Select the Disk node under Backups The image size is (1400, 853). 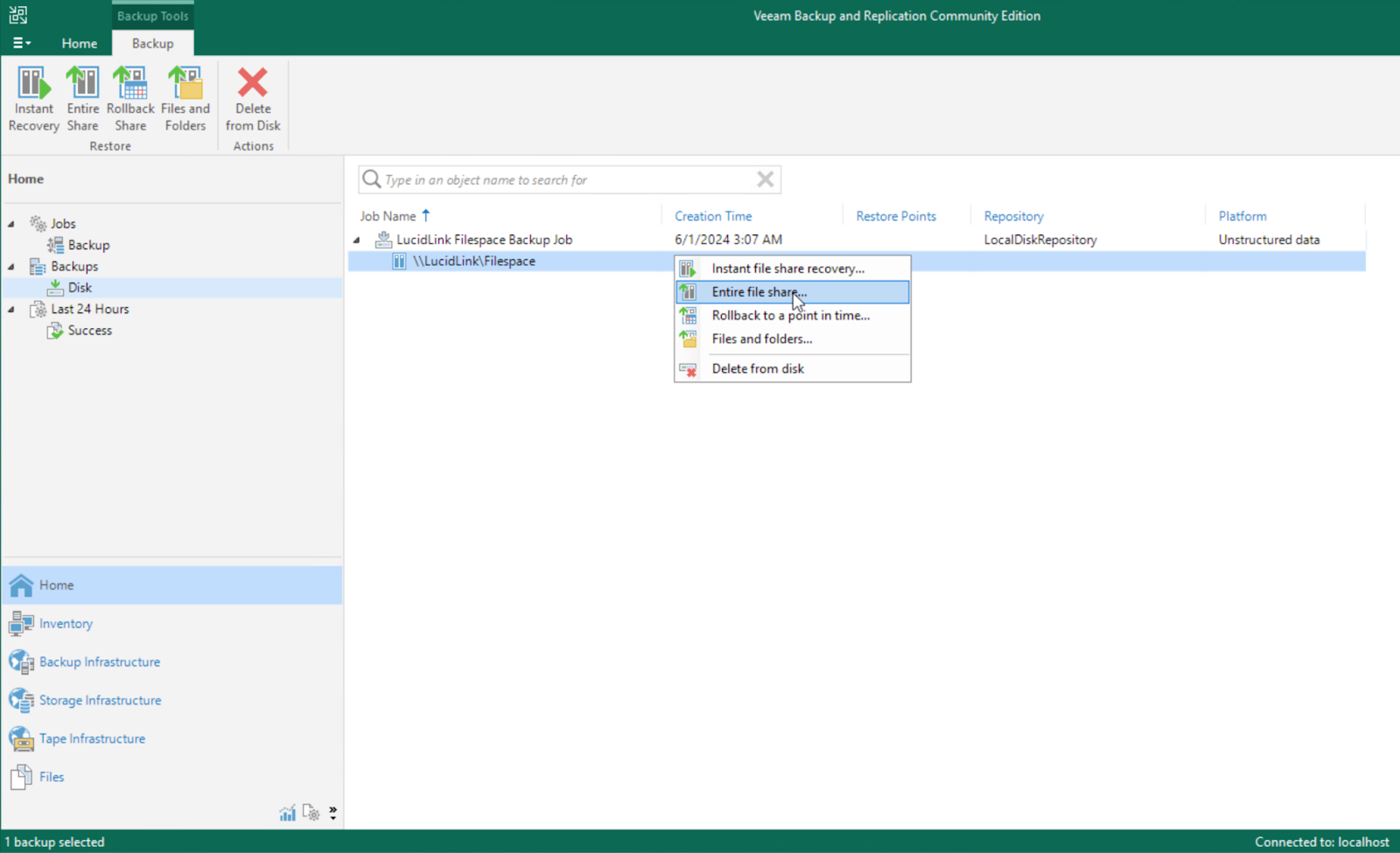pos(80,288)
